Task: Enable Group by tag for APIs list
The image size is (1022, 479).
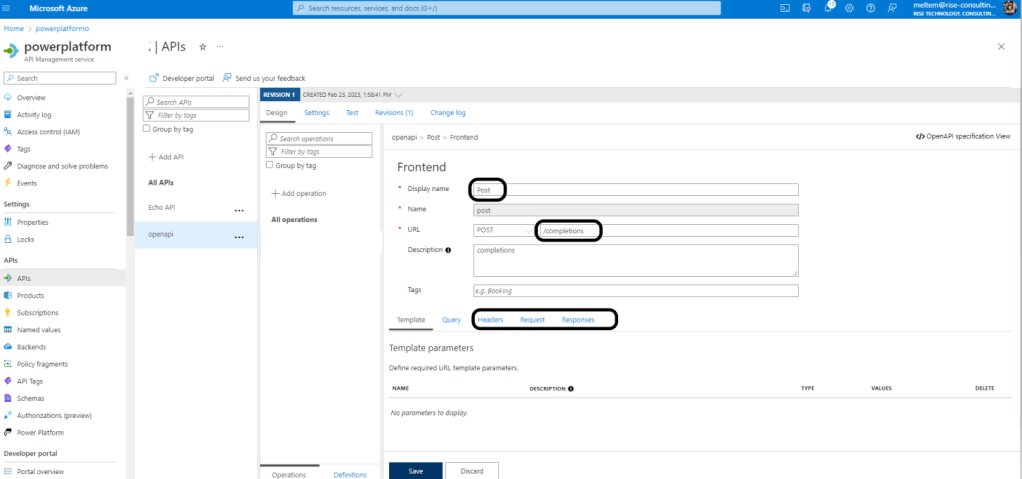Action: pos(147,128)
